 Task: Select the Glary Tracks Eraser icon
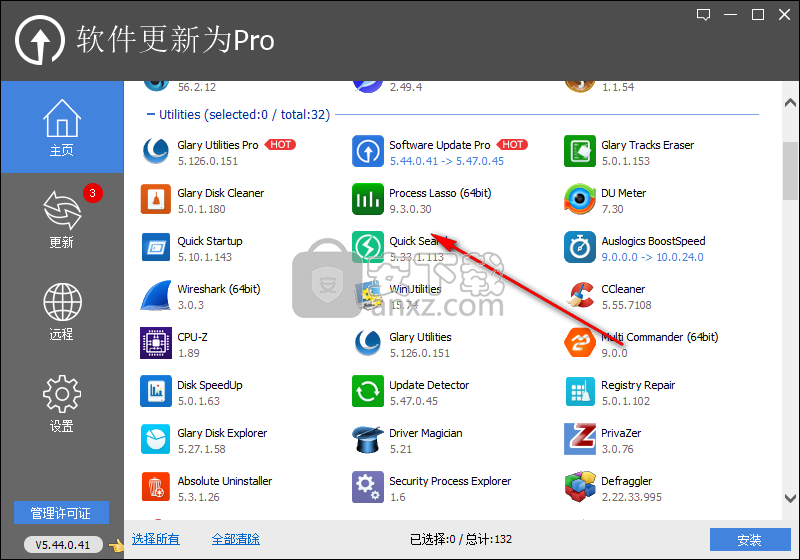[x=580, y=151]
